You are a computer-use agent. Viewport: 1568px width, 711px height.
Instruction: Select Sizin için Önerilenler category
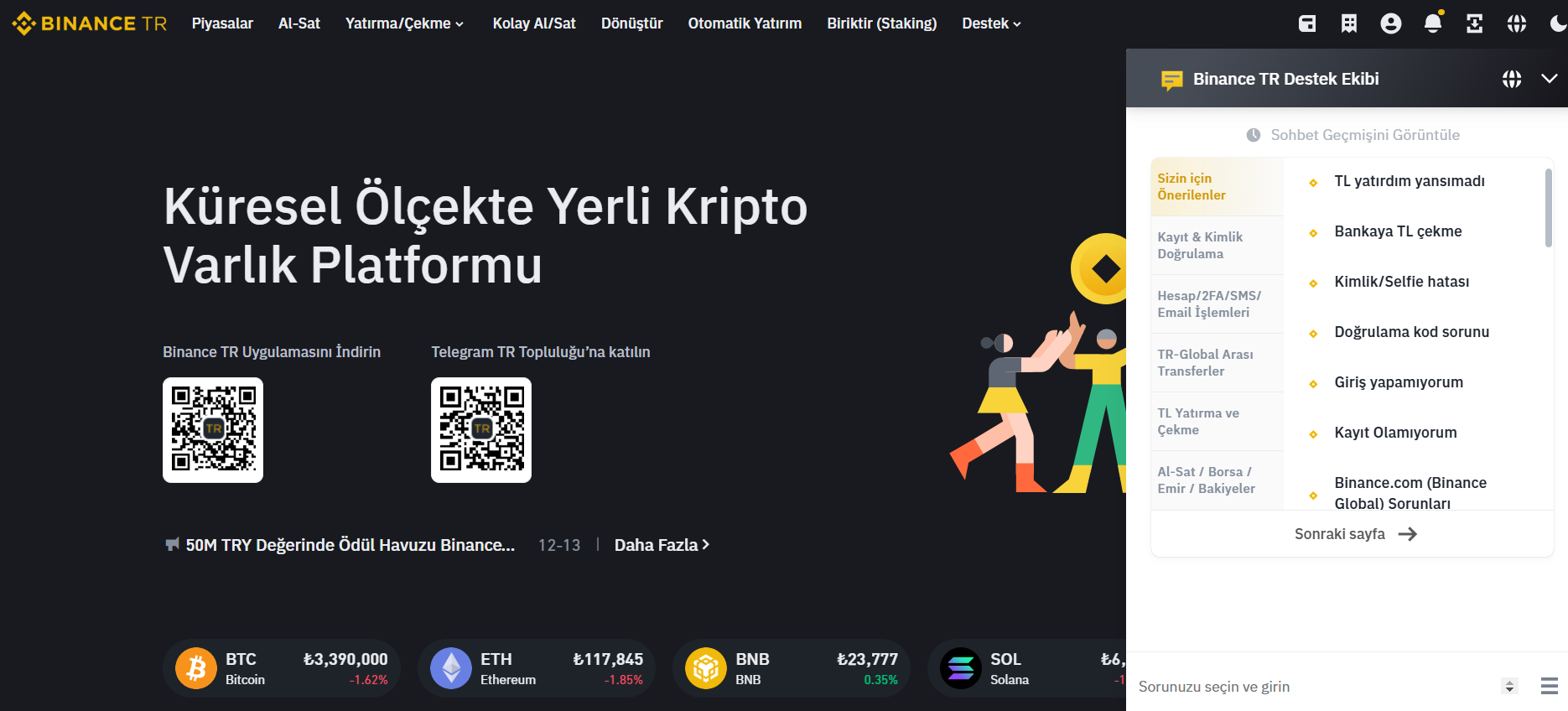[1218, 186]
